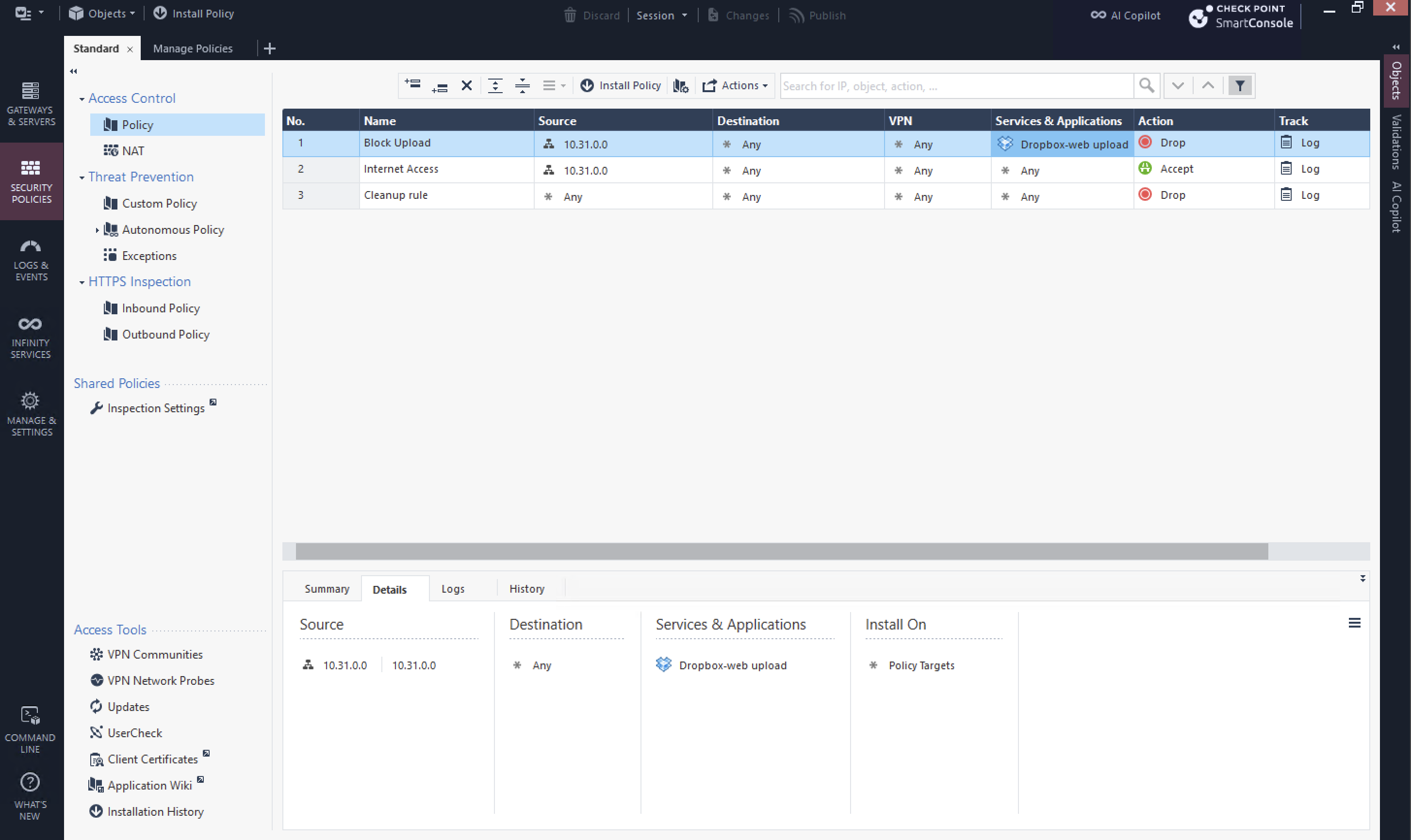Image resolution: width=1411 pixels, height=840 pixels.
Task: Toggle the filter funnel button
Action: [x=1239, y=85]
